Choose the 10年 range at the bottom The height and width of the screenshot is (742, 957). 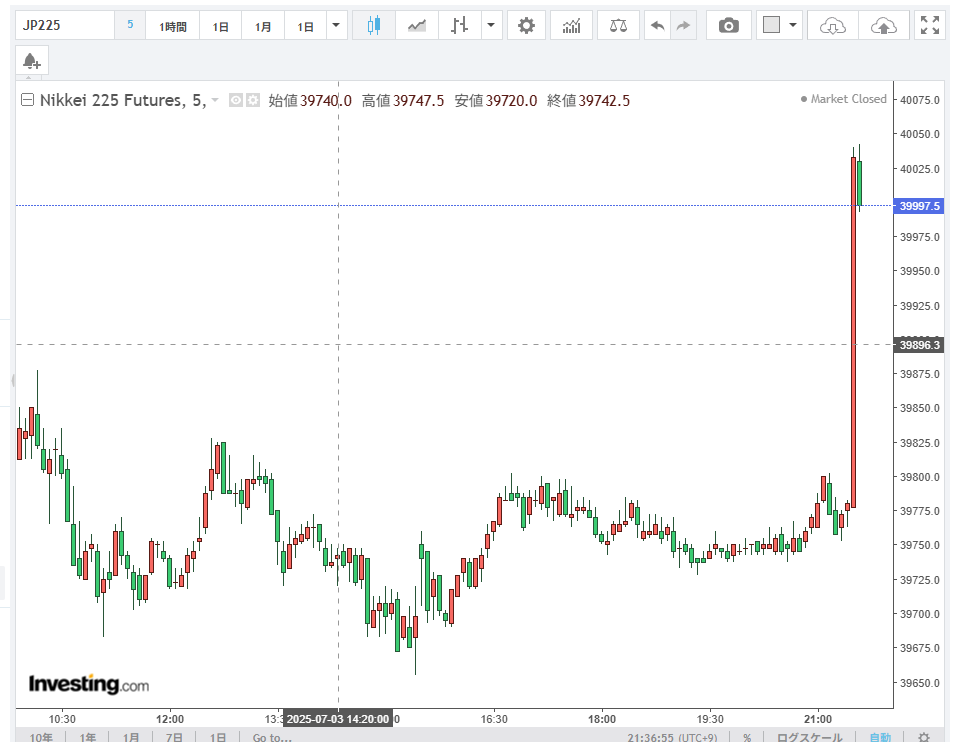click(41, 737)
